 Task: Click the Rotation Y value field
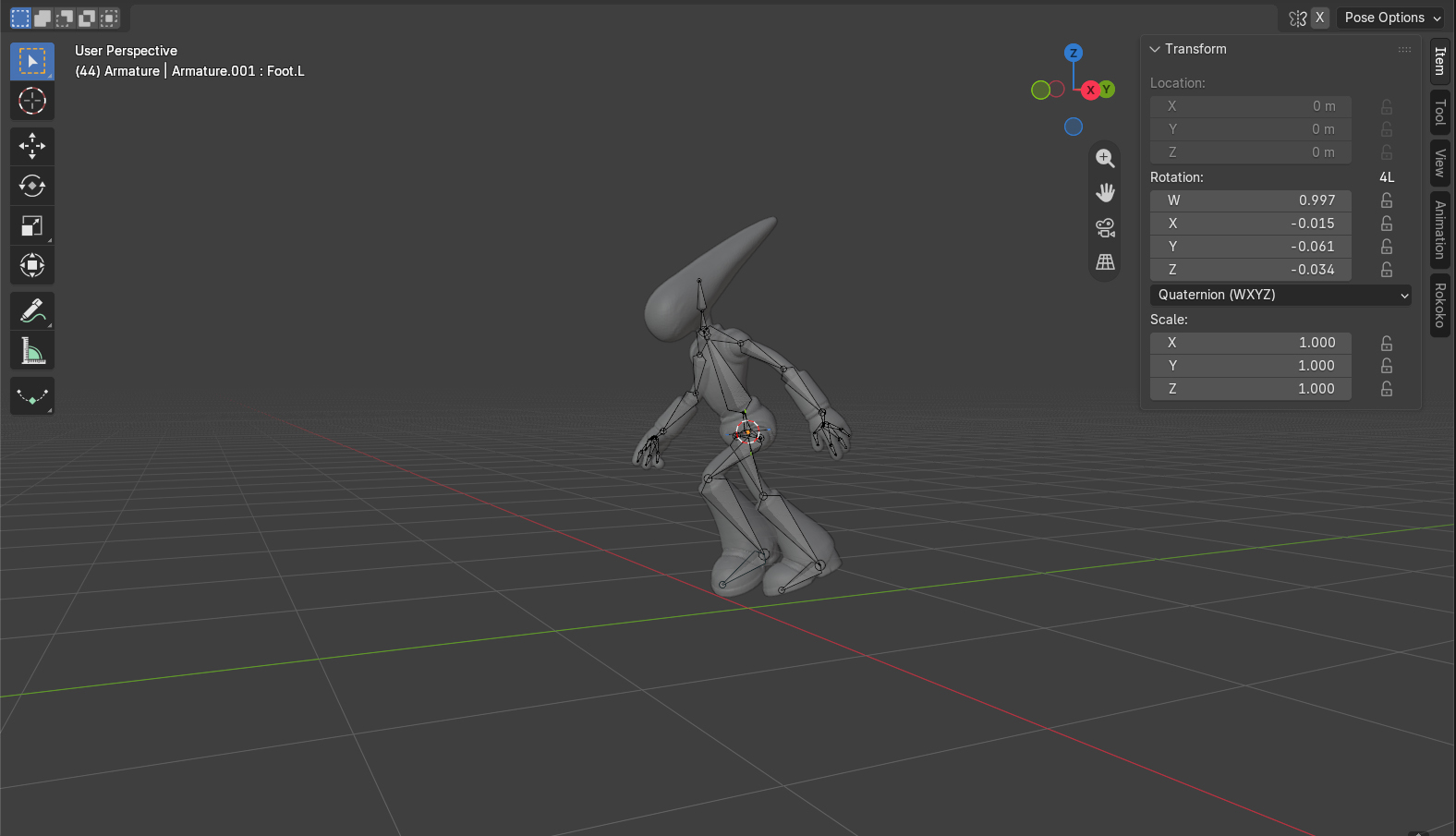1251,247
